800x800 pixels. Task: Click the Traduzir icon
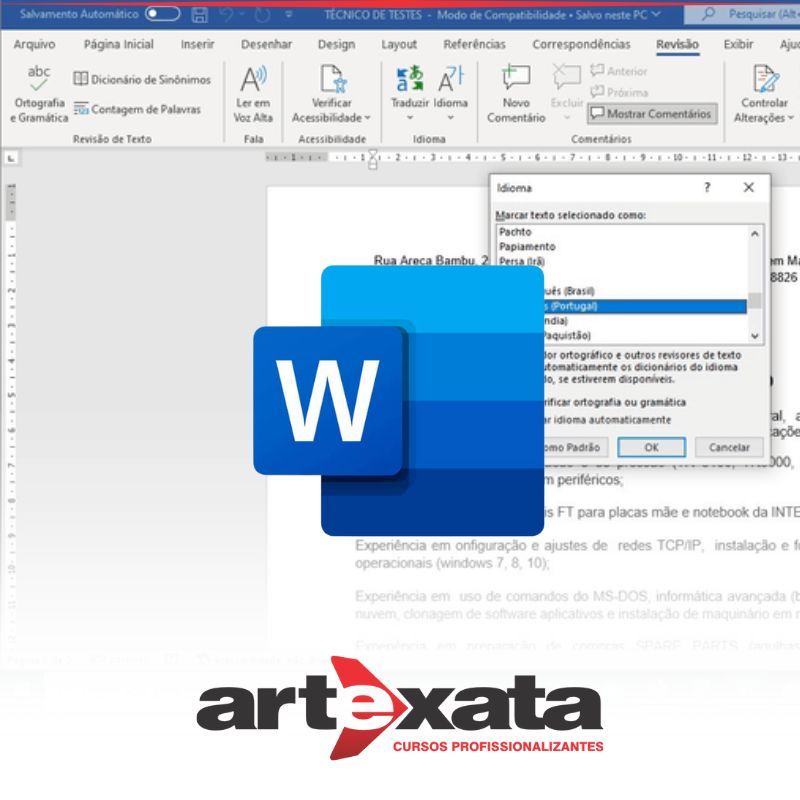pos(410,80)
